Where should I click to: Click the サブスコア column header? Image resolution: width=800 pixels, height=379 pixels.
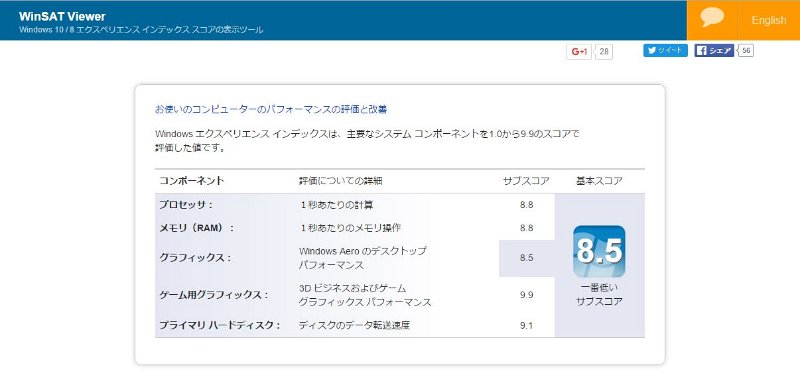pyautogui.click(x=526, y=181)
